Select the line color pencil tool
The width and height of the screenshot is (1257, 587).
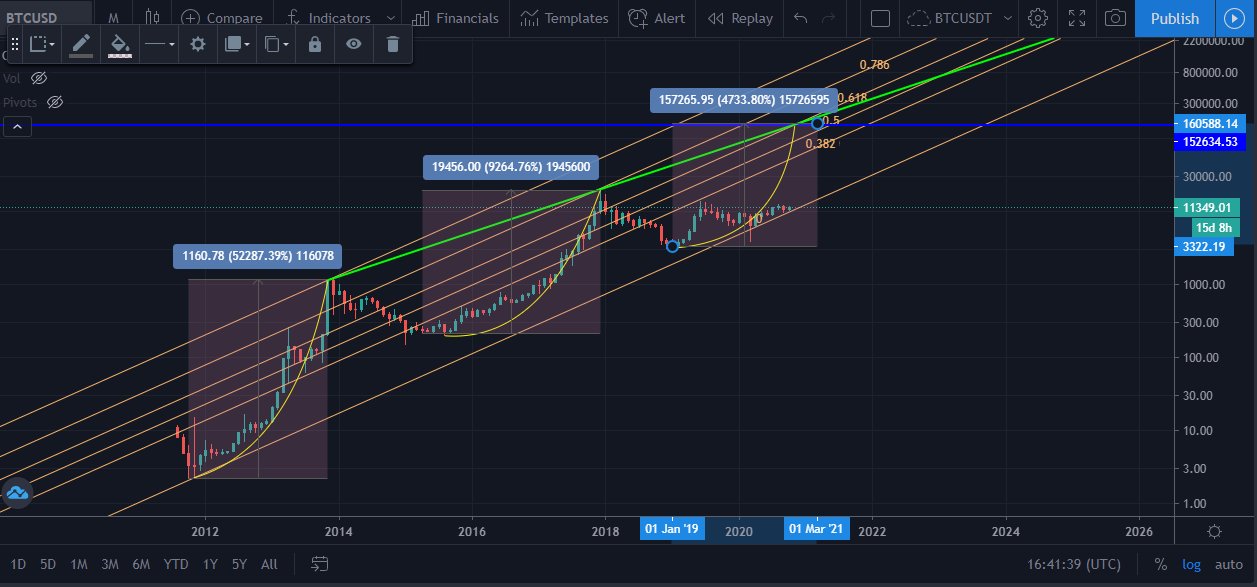coord(81,44)
